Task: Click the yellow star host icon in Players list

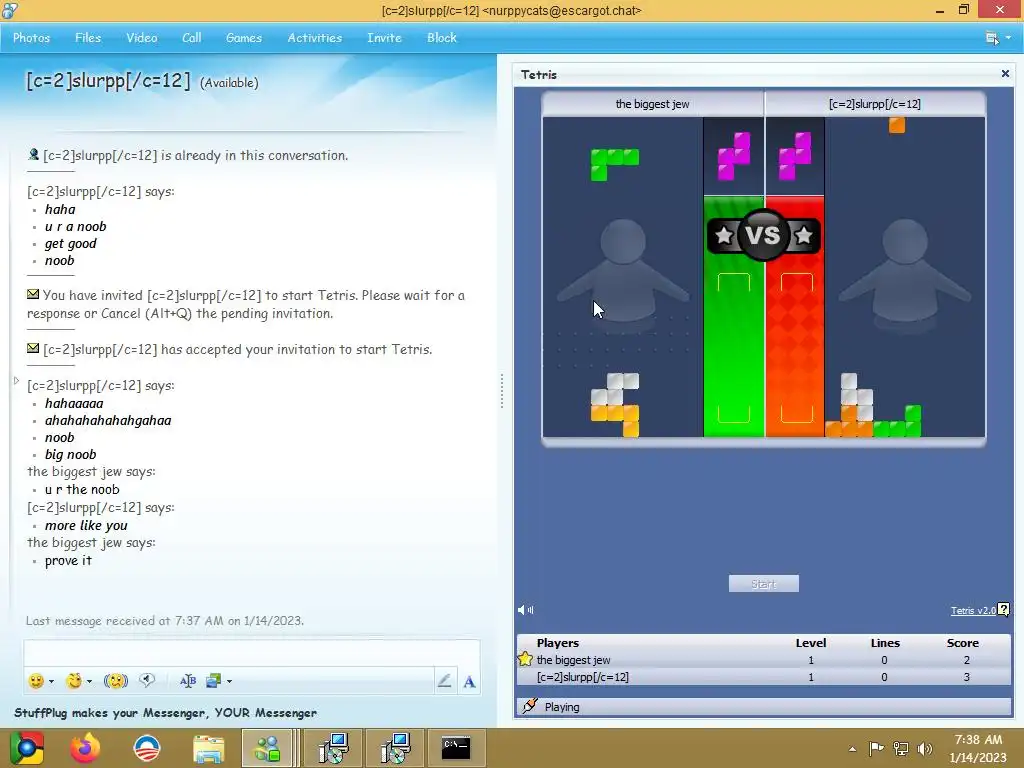Action: 525,659
